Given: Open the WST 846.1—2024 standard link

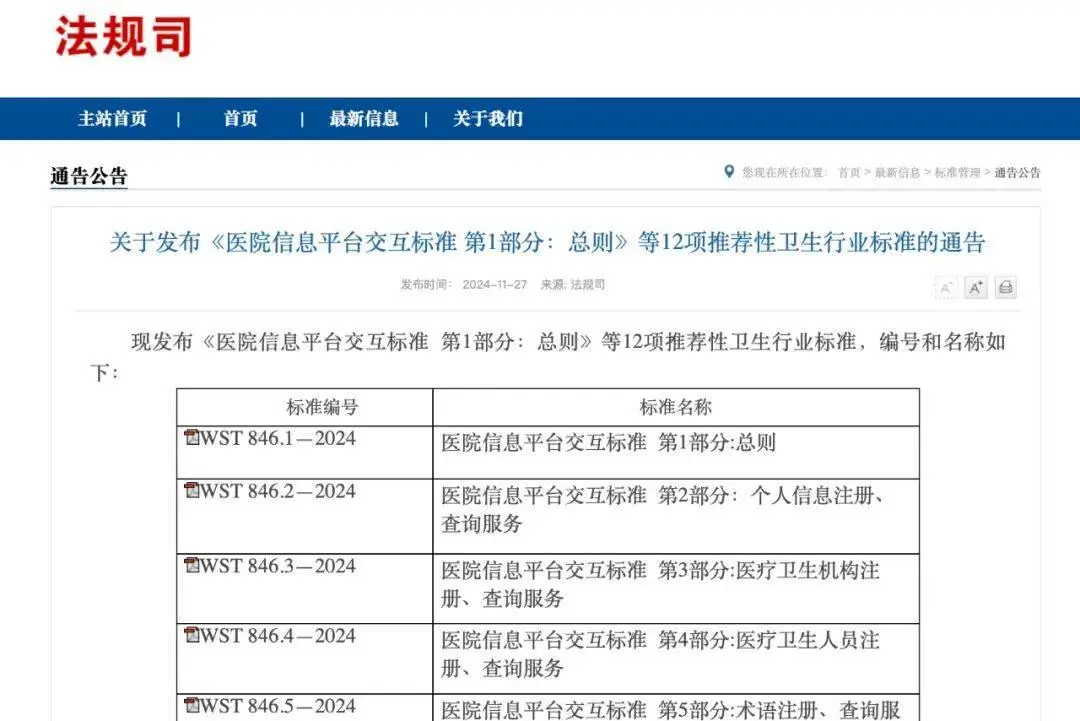Looking at the screenshot, I should click(278, 438).
